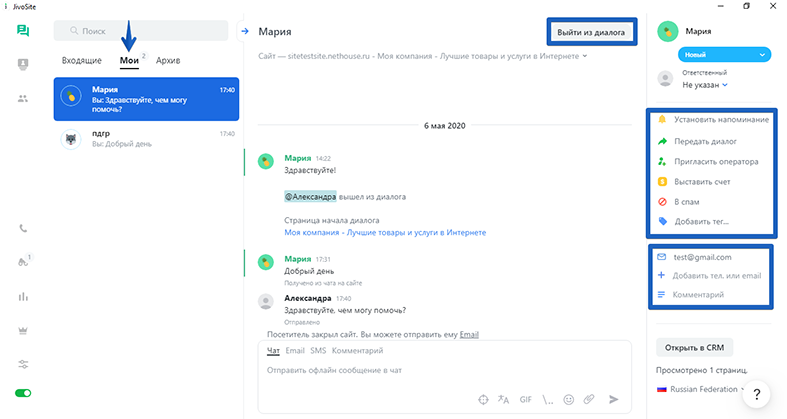Viewport: 787px width, 419px height.
Task: Click the translate icon in the message toolbar
Action: pos(503,399)
